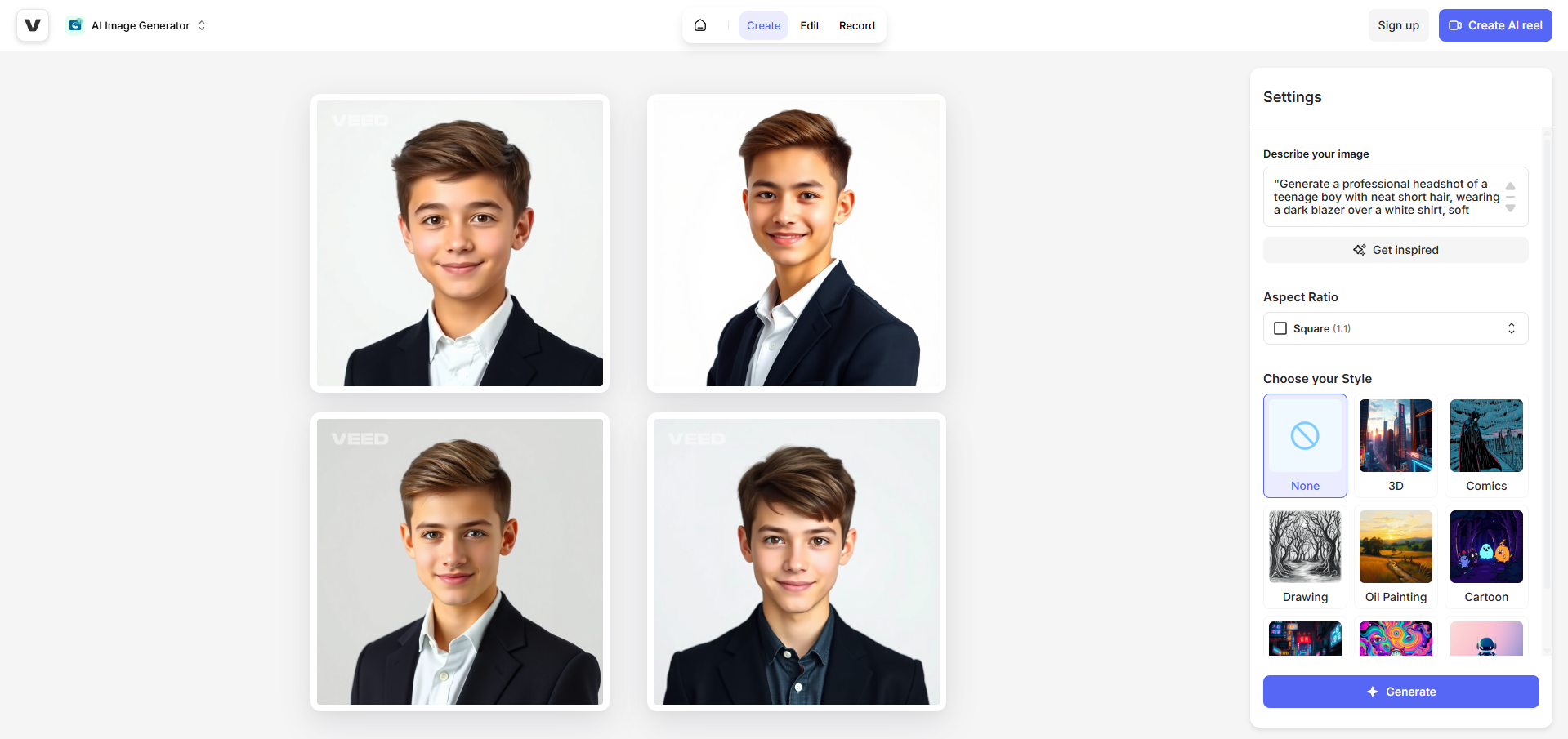Click the AI Image Generator app icon
The width and height of the screenshot is (1568, 739).
[74, 24]
